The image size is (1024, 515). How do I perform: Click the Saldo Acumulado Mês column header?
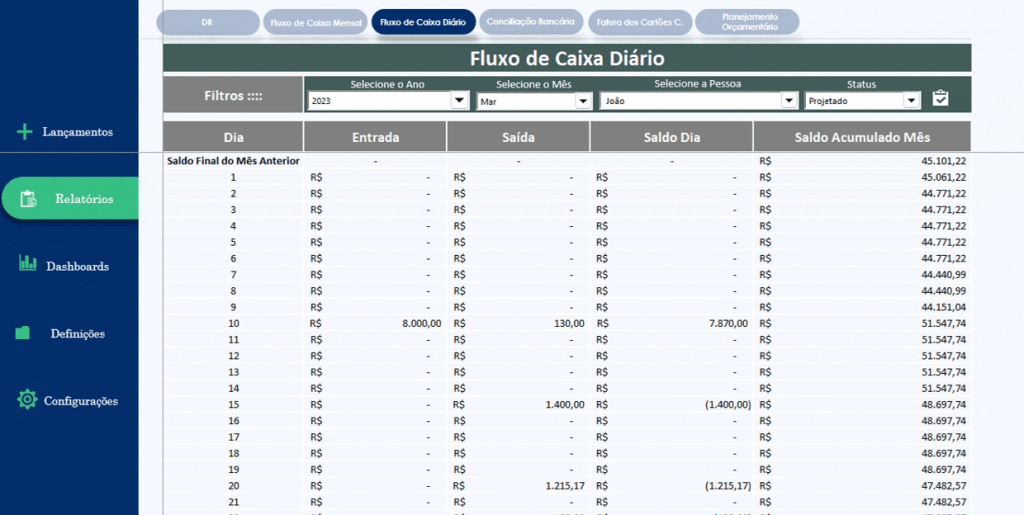tap(862, 137)
